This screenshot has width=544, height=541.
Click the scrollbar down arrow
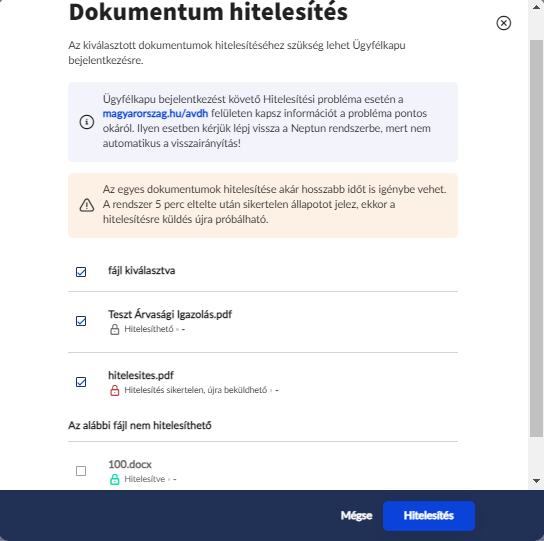click(x=536, y=481)
